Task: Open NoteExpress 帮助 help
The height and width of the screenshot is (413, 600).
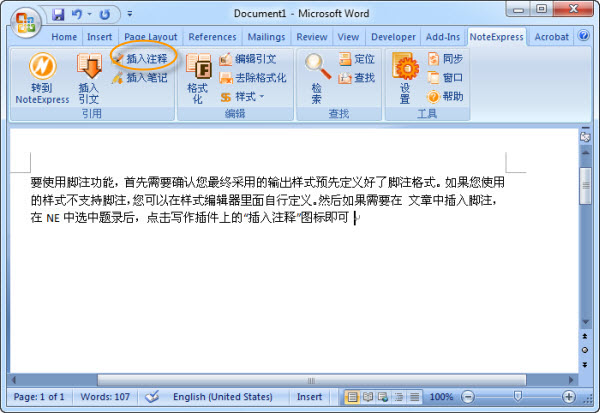Action: (x=445, y=96)
